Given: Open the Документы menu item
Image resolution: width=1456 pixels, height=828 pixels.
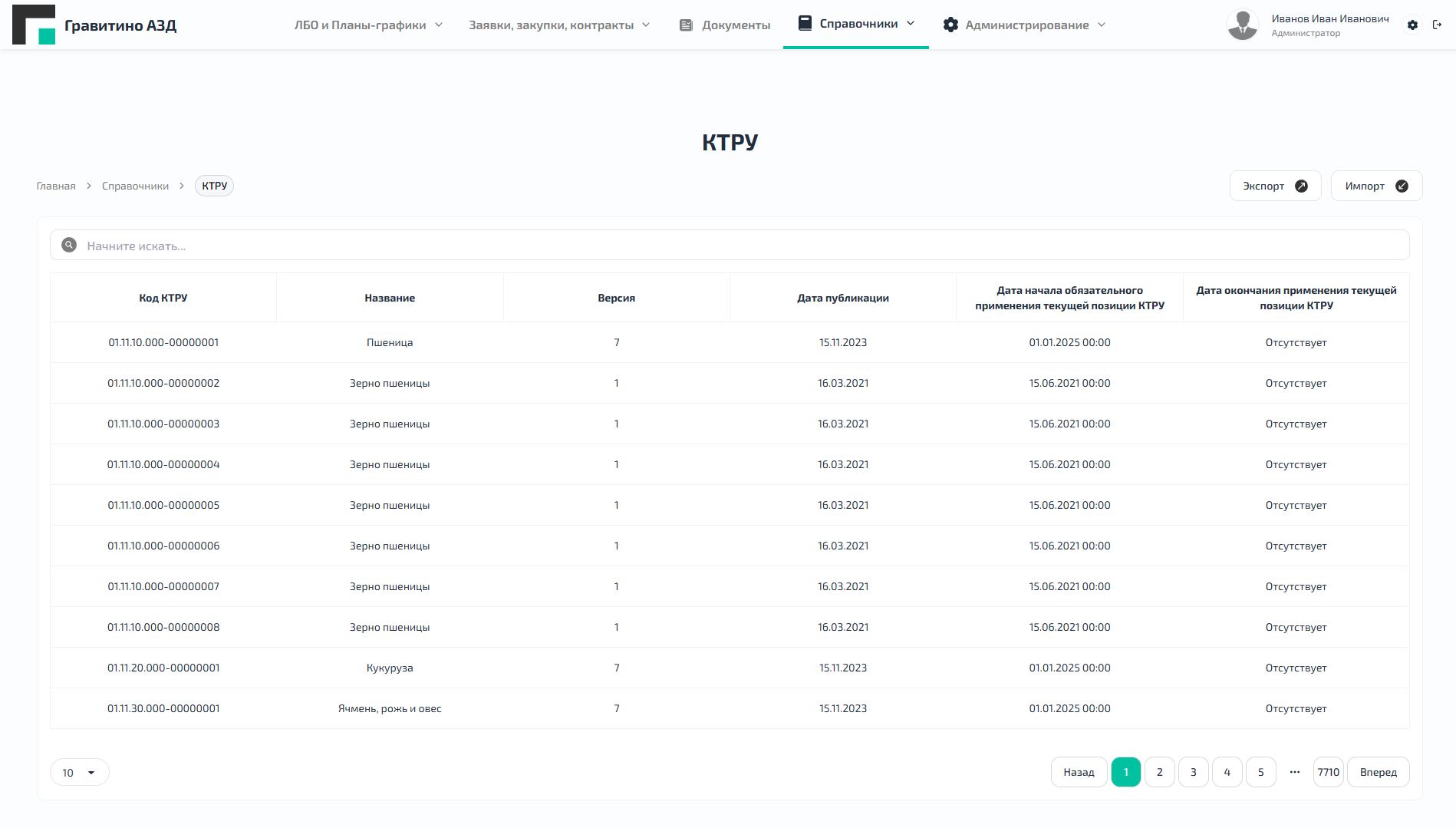Looking at the screenshot, I should 725,25.
